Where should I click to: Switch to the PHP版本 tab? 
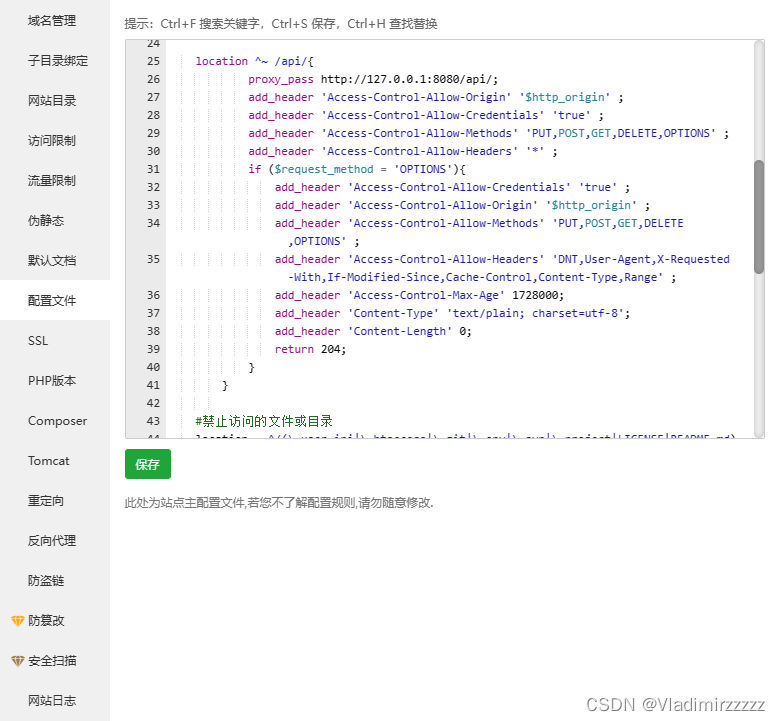pyautogui.click(x=52, y=381)
